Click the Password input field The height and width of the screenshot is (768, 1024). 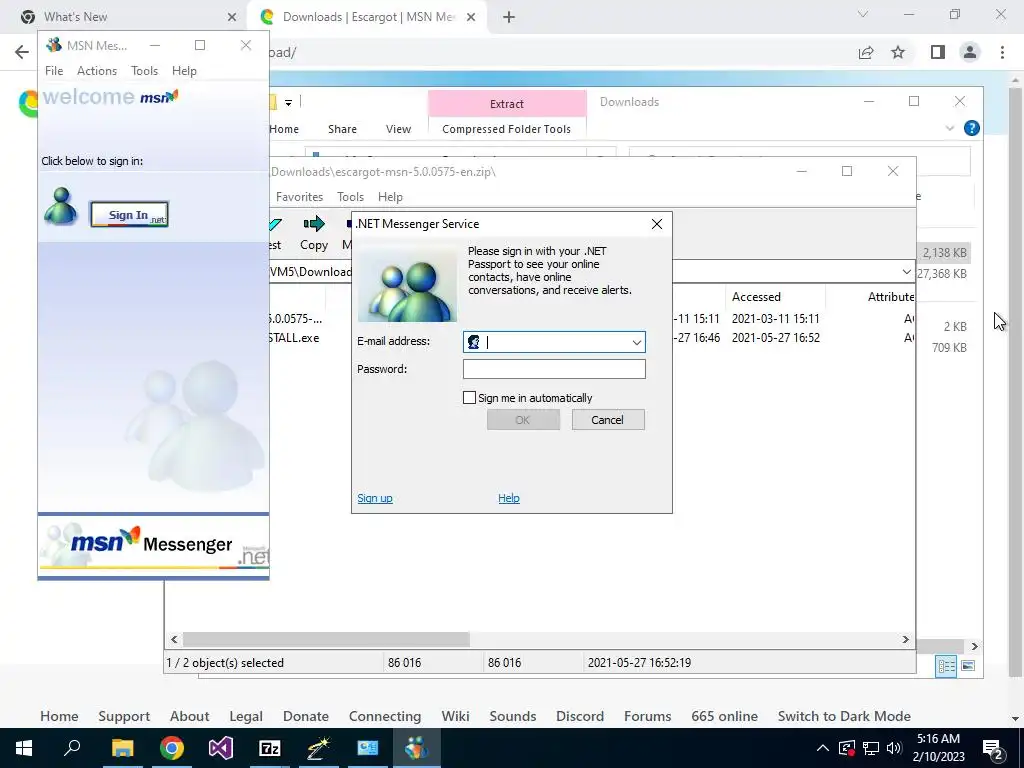pos(554,369)
